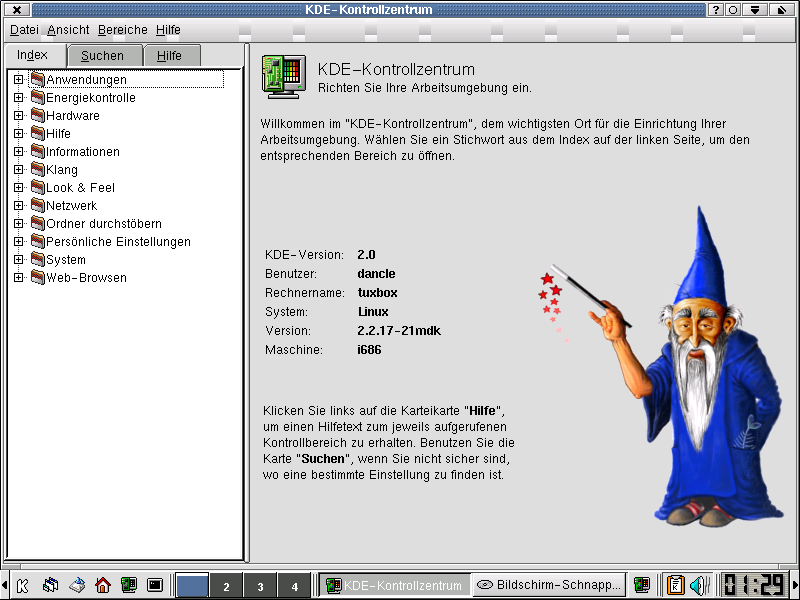Select the Klang folder icon
This screenshot has width=800, height=600.
(x=38, y=169)
